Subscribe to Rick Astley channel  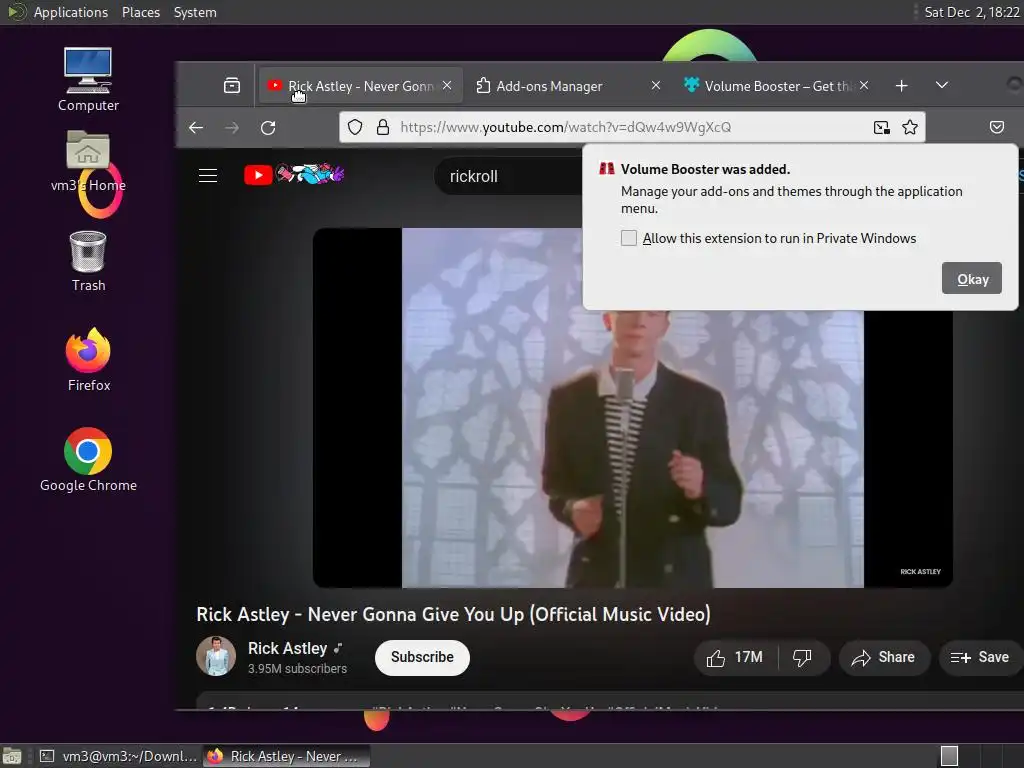[x=422, y=658]
